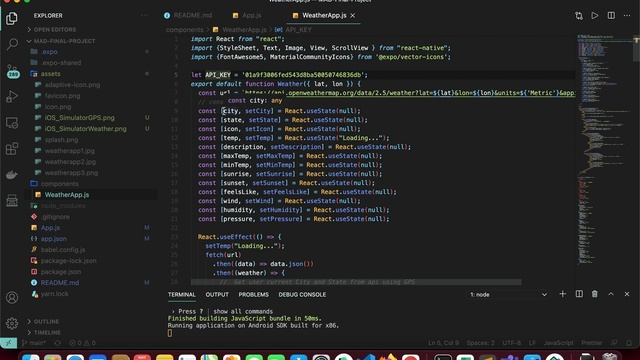
Task: Open the Explorer view in activity bar
Action: tap(12, 18)
